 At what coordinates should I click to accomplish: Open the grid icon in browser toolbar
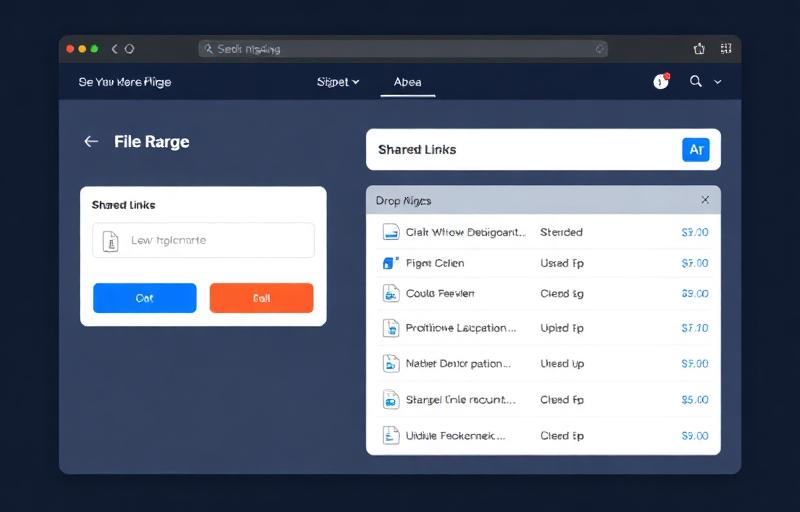point(726,48)
